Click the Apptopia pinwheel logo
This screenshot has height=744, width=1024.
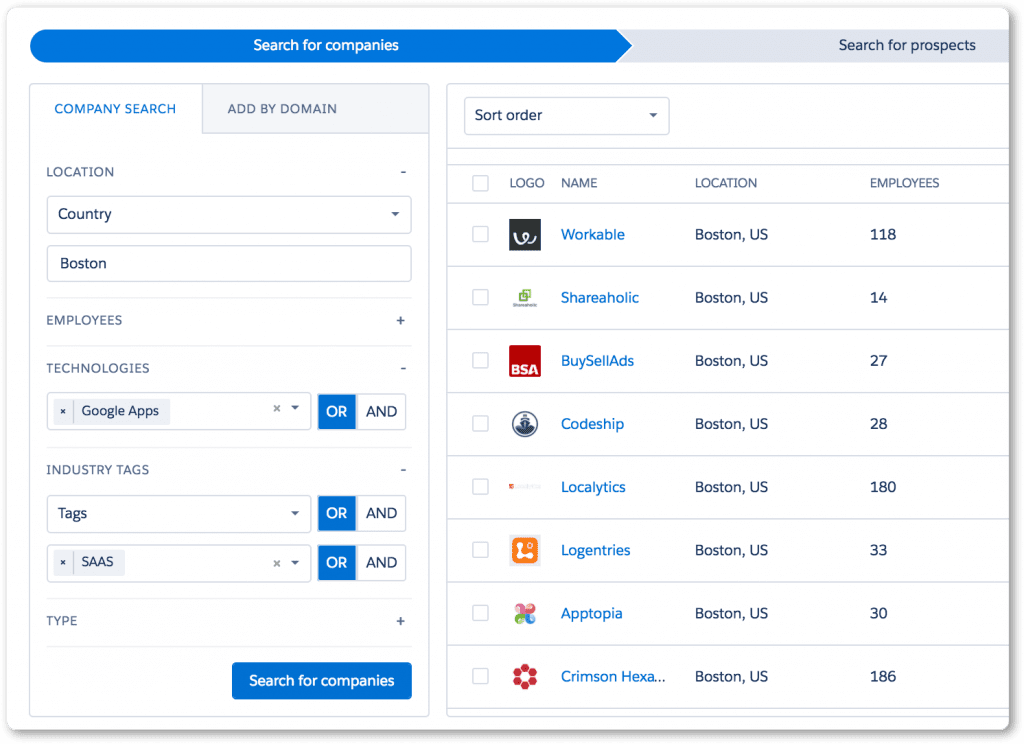point(524,613)
